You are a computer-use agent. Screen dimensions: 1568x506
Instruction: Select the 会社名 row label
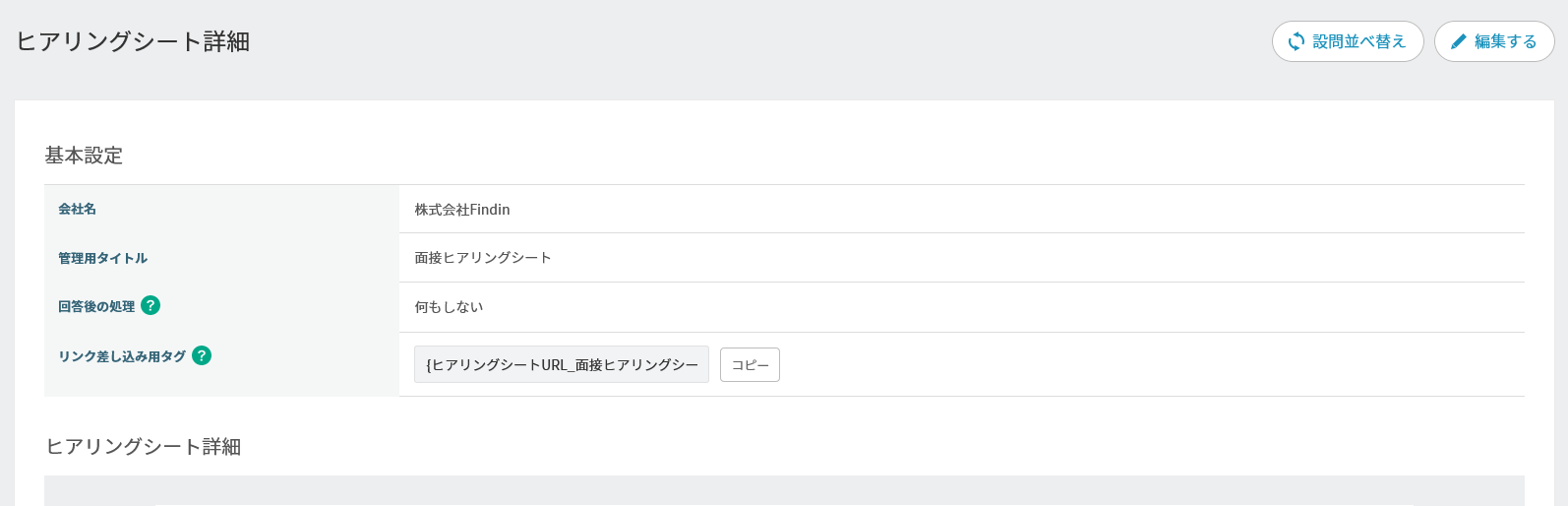coord(77,209)
